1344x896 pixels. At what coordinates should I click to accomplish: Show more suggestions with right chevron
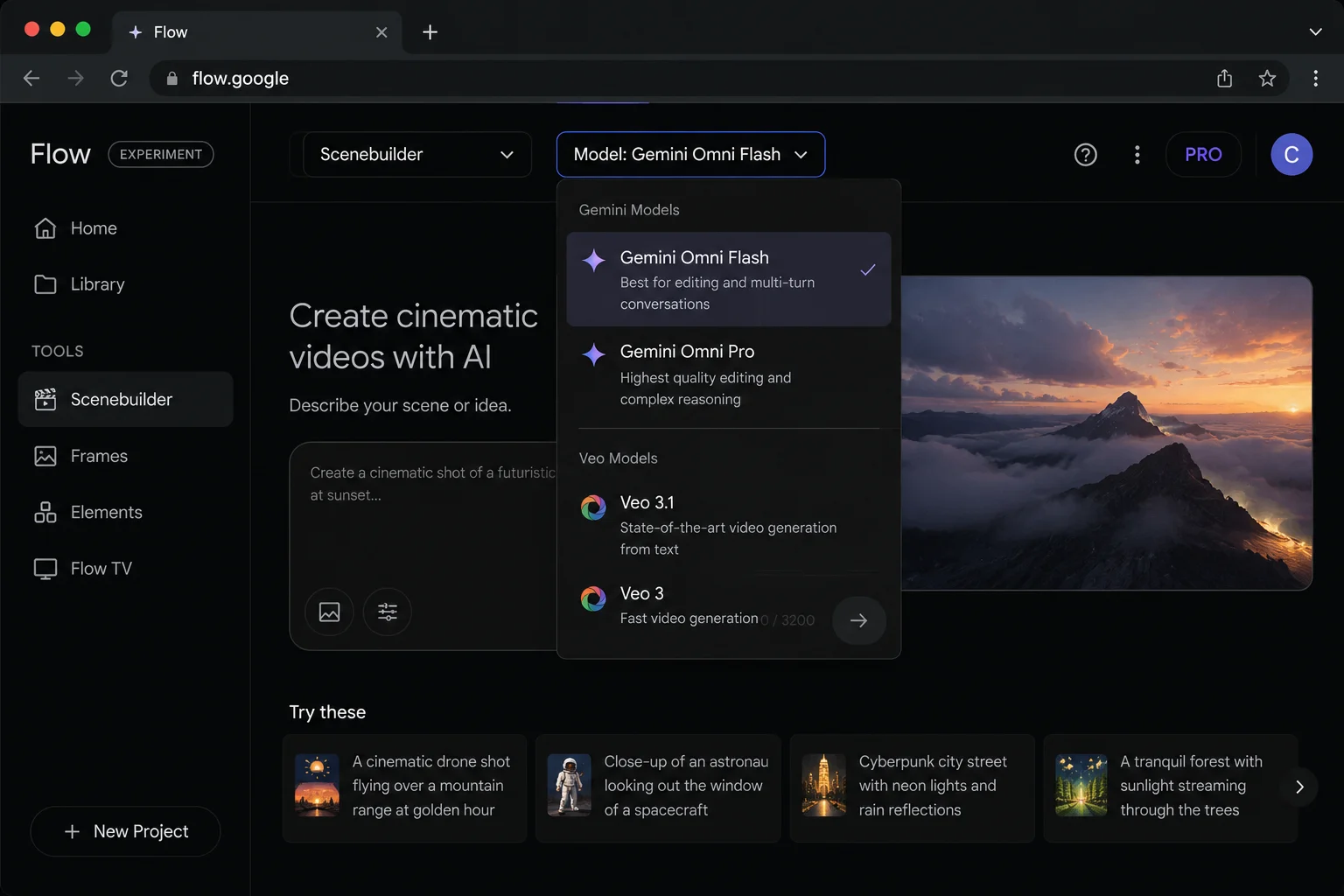(1299, 787)
